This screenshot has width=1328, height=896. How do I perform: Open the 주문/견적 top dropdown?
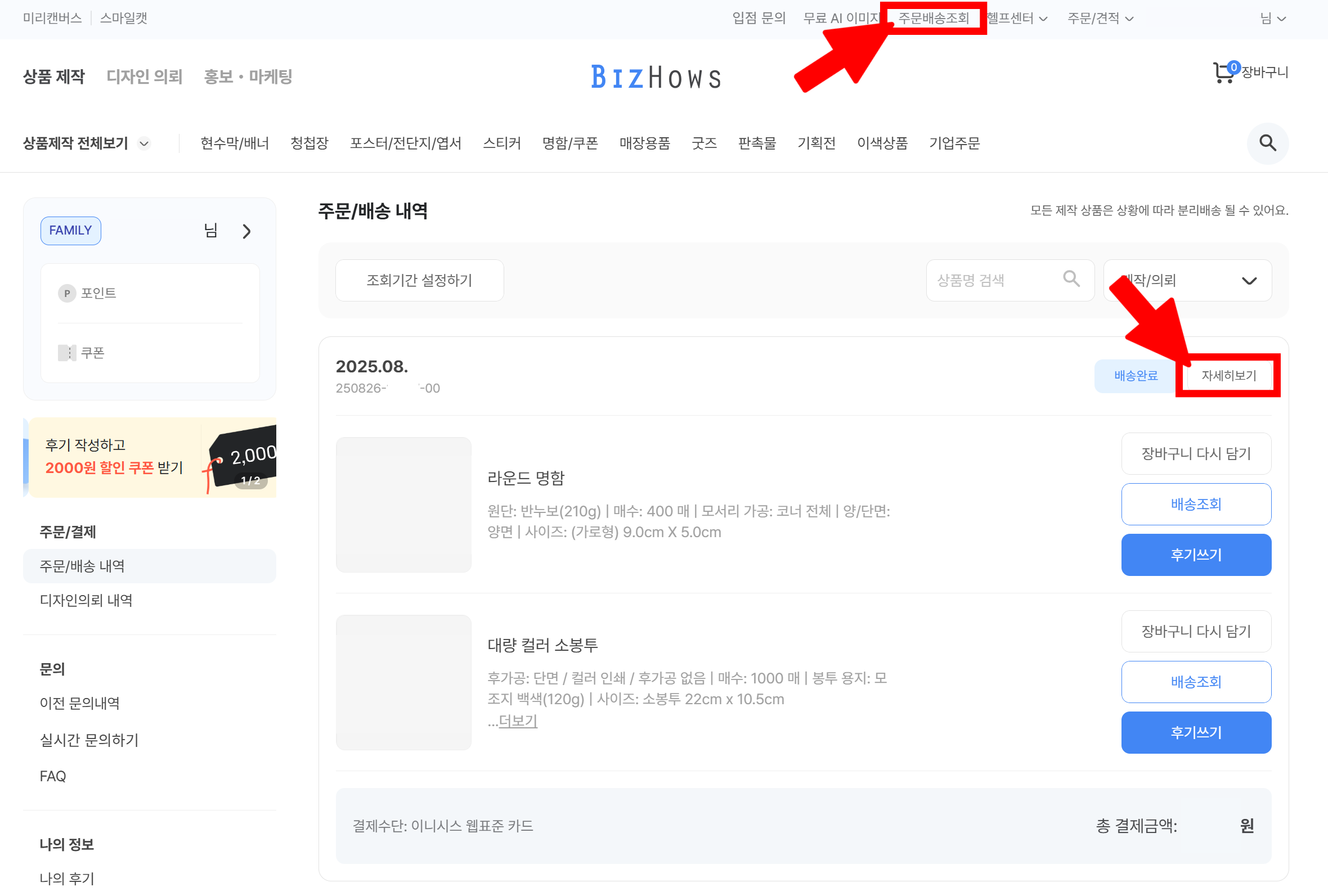1100,18
